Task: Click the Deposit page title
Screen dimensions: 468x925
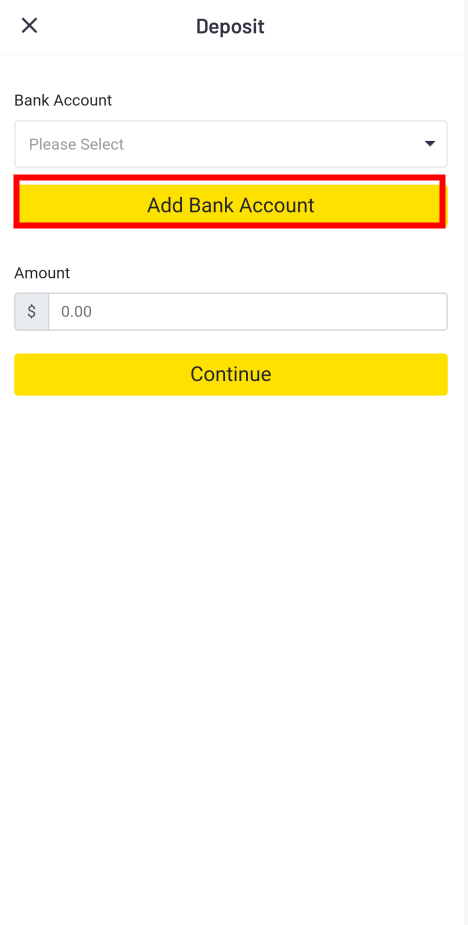Action: coord(230,26)
